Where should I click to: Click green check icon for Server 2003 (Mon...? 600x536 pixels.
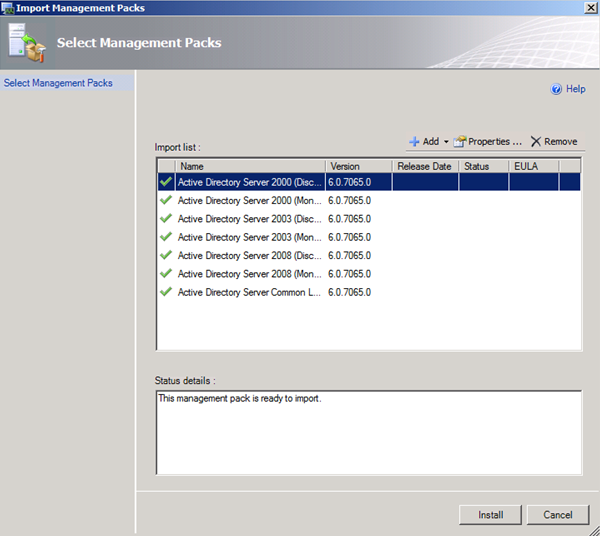166,236
